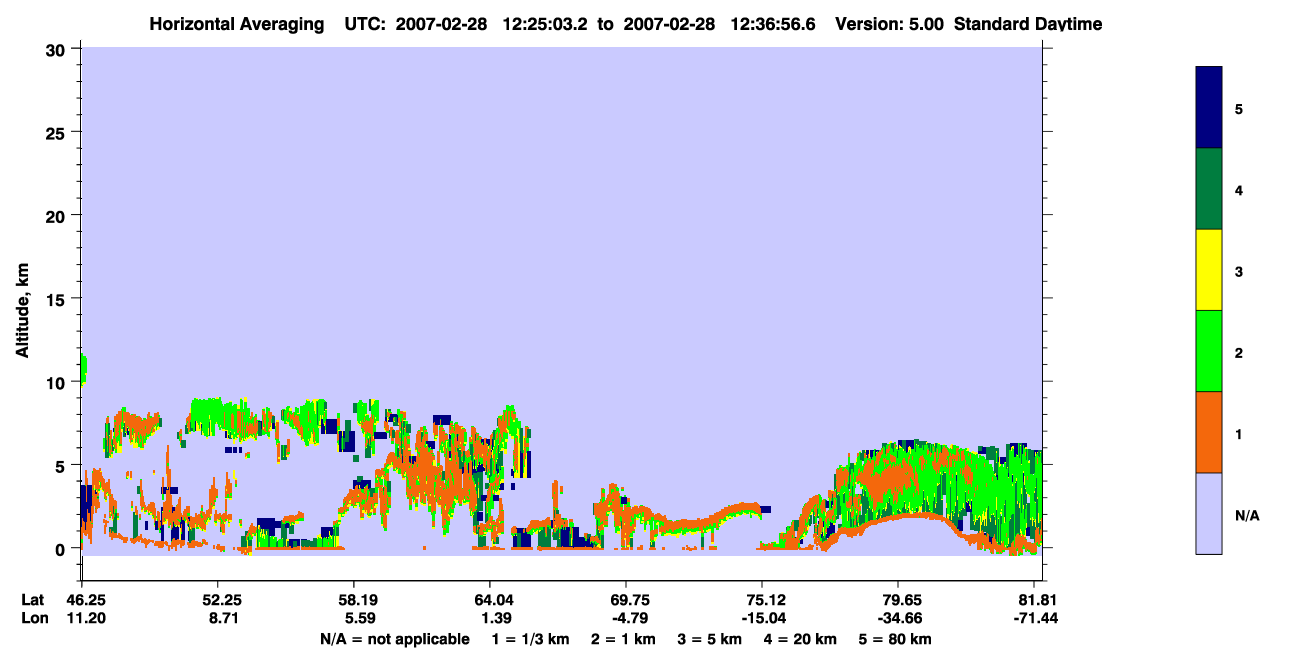
Task: Click the 'Lon' row label
Action: coord(33,618)
